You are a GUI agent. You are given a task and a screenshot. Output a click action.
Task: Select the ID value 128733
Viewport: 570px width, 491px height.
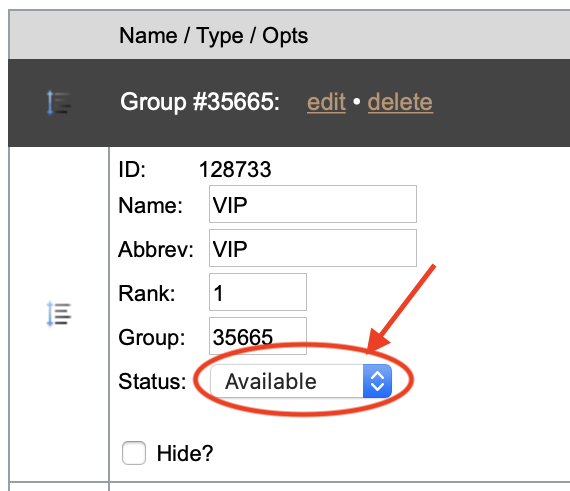tap(235, 170)
